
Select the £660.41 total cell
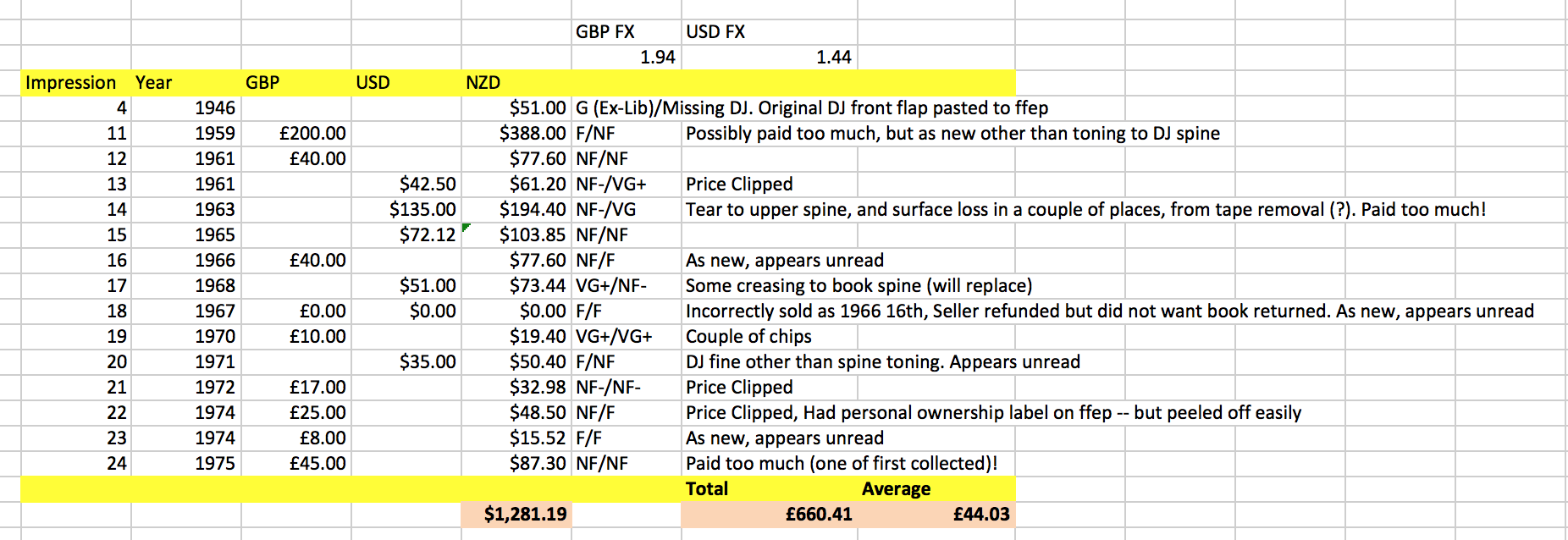point(770,515)
